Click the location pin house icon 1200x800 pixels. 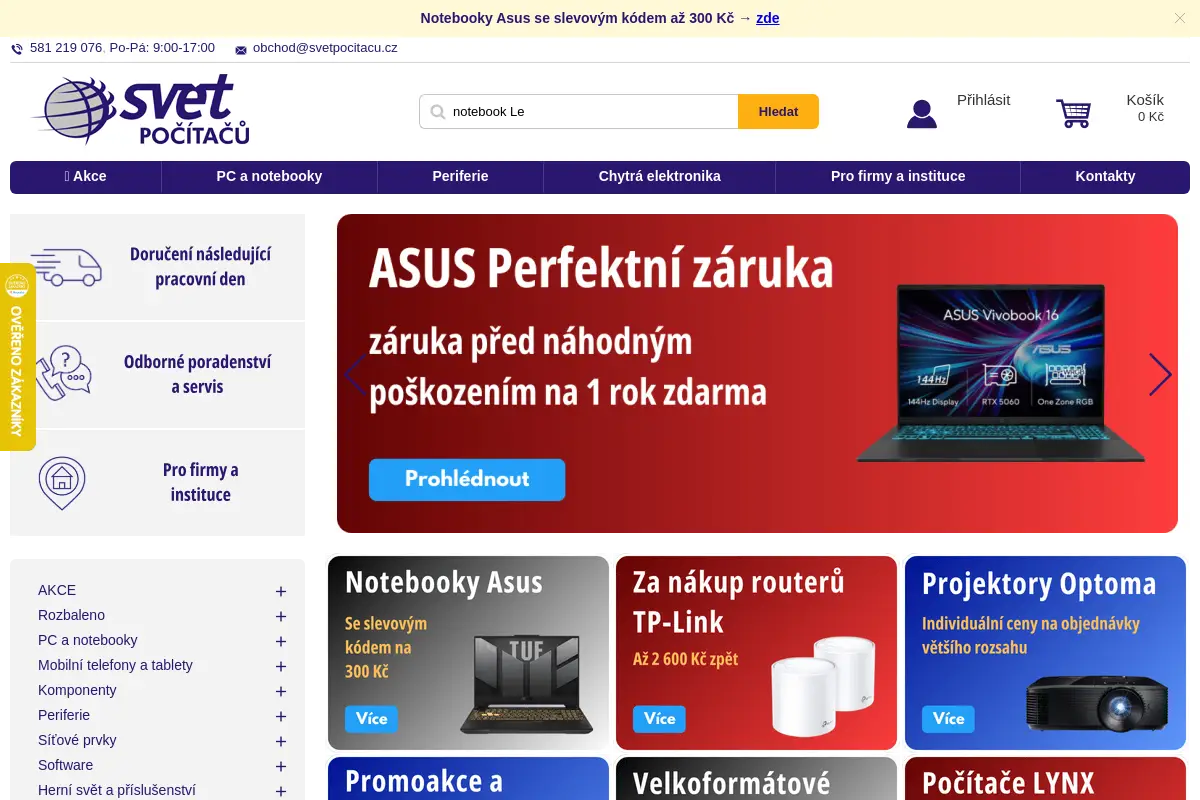62,483
